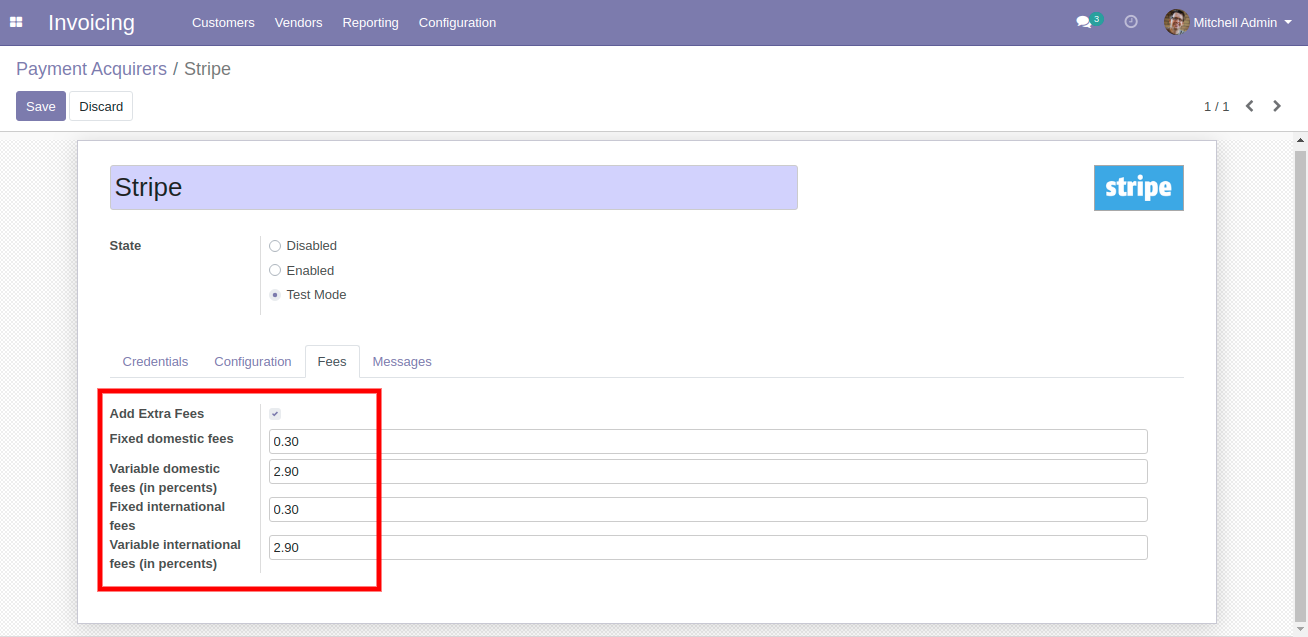Open the Customers menu
The height and width of the screenshot is (637, 1308).
223,22
